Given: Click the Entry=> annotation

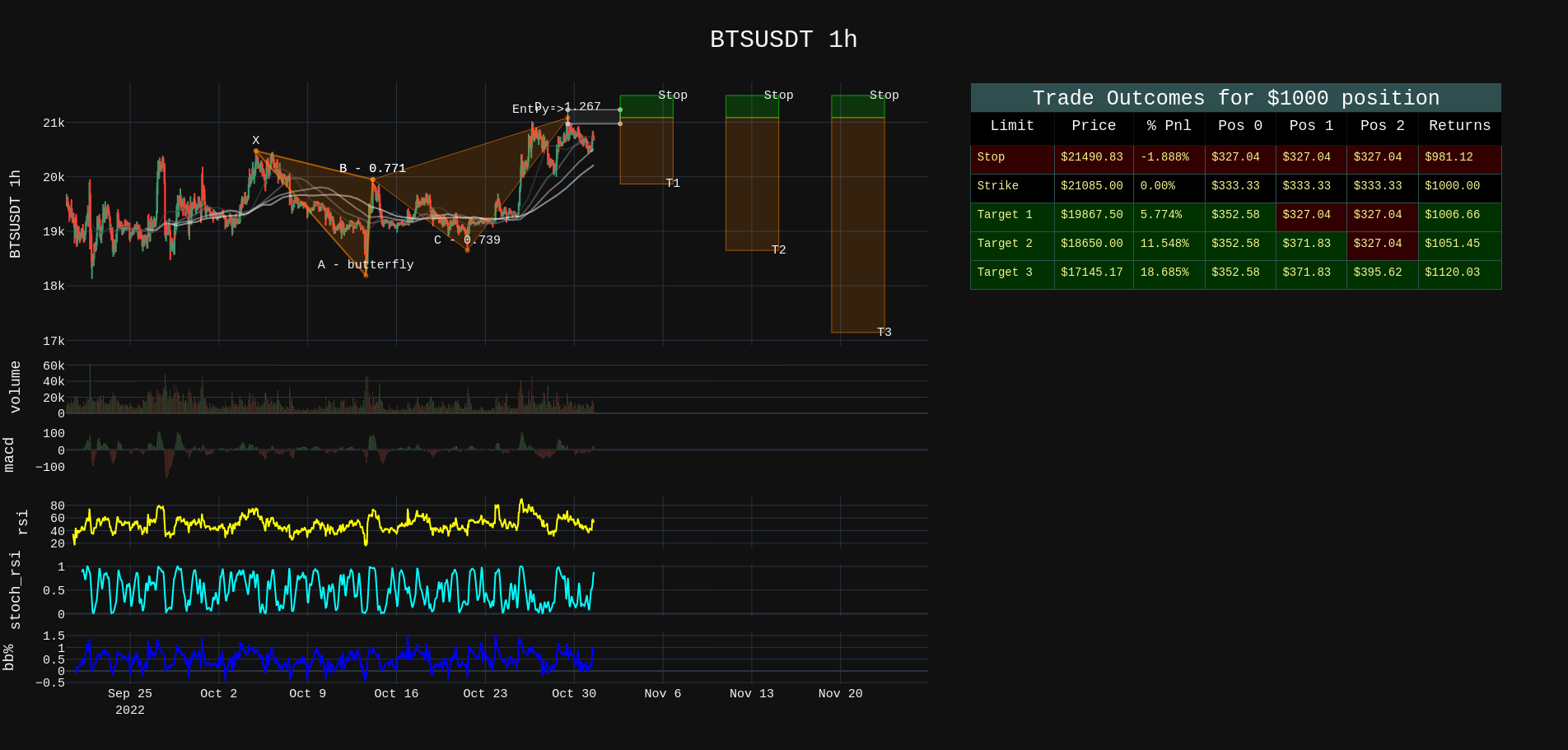Looking at the screenshot, I should [x=538, y=109].
